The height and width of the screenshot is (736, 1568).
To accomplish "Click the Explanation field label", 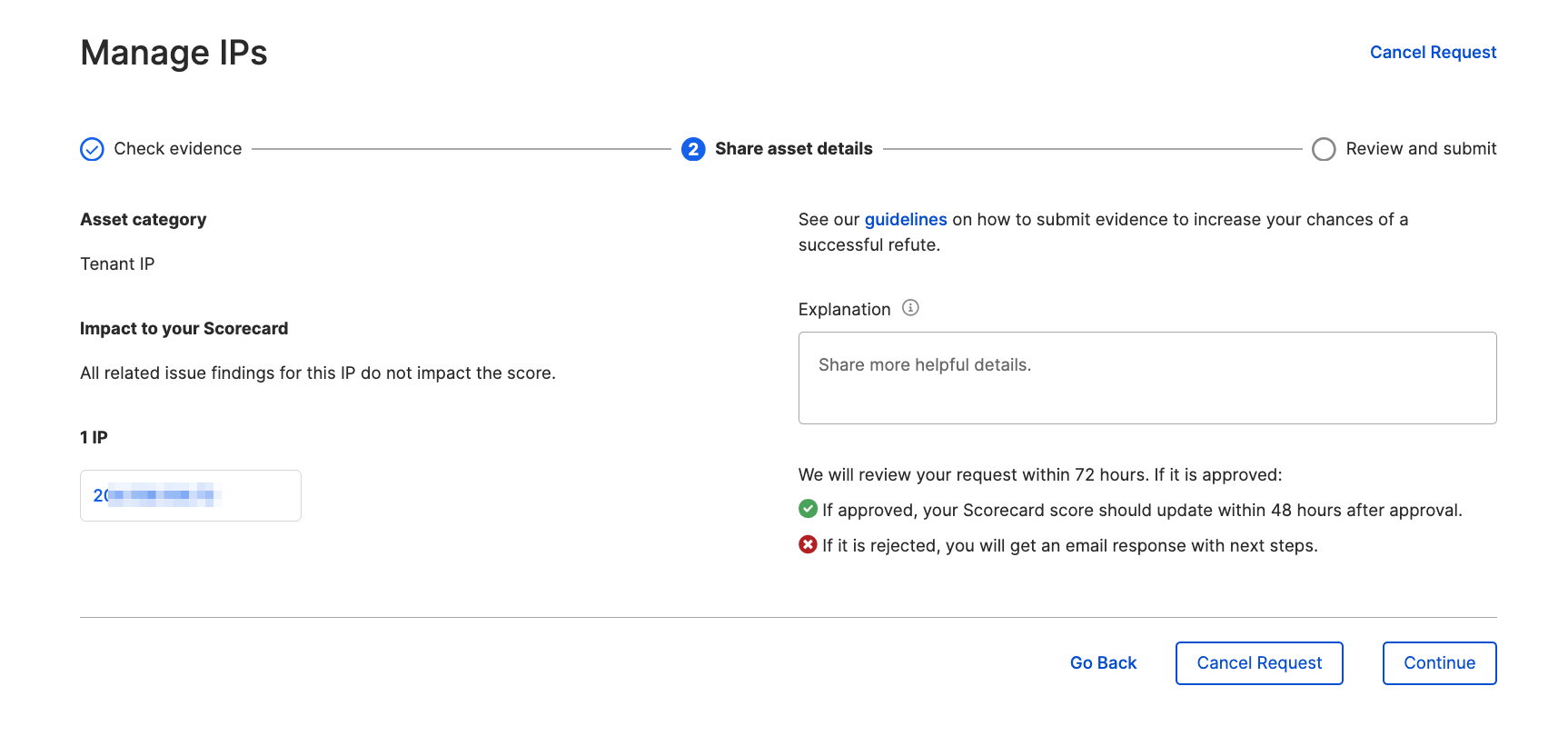I will coord(844,310).
